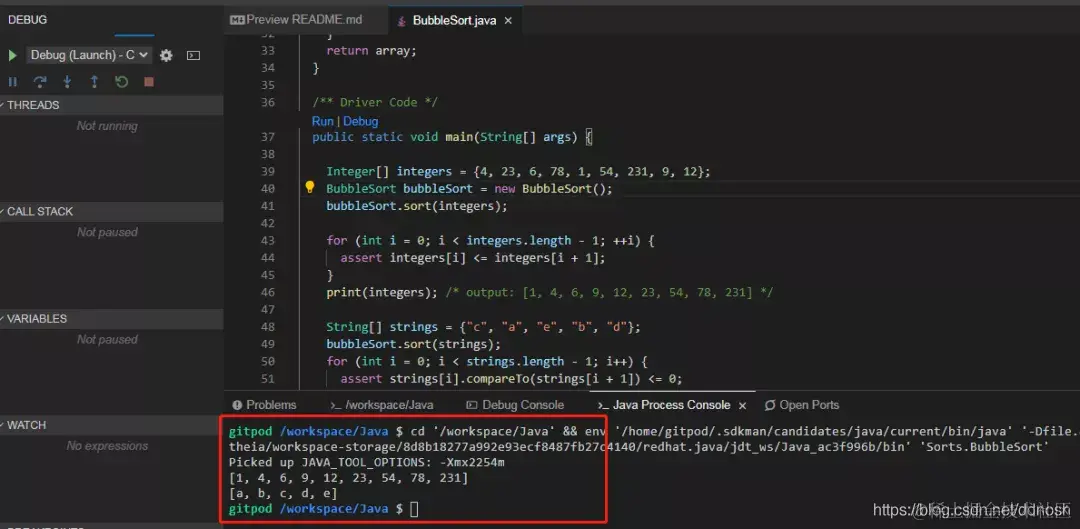Switch to Preview README.md tab
1080x529 pixels.
(304, 20)
